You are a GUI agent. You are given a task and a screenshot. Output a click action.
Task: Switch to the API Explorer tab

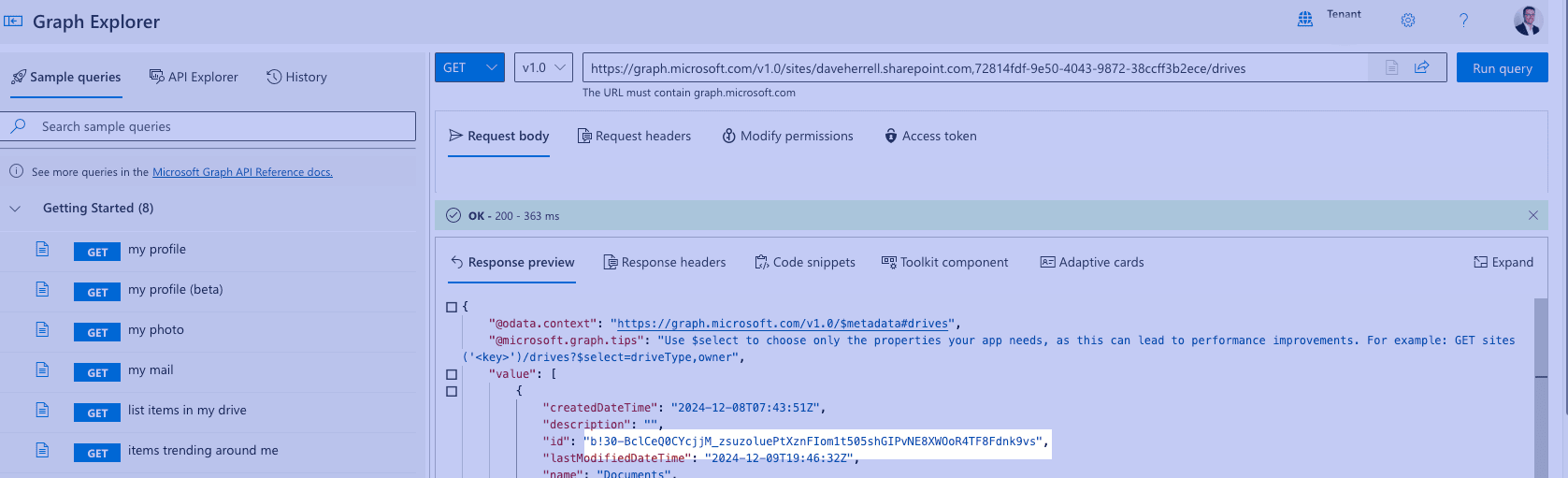(x=194, y=77)
